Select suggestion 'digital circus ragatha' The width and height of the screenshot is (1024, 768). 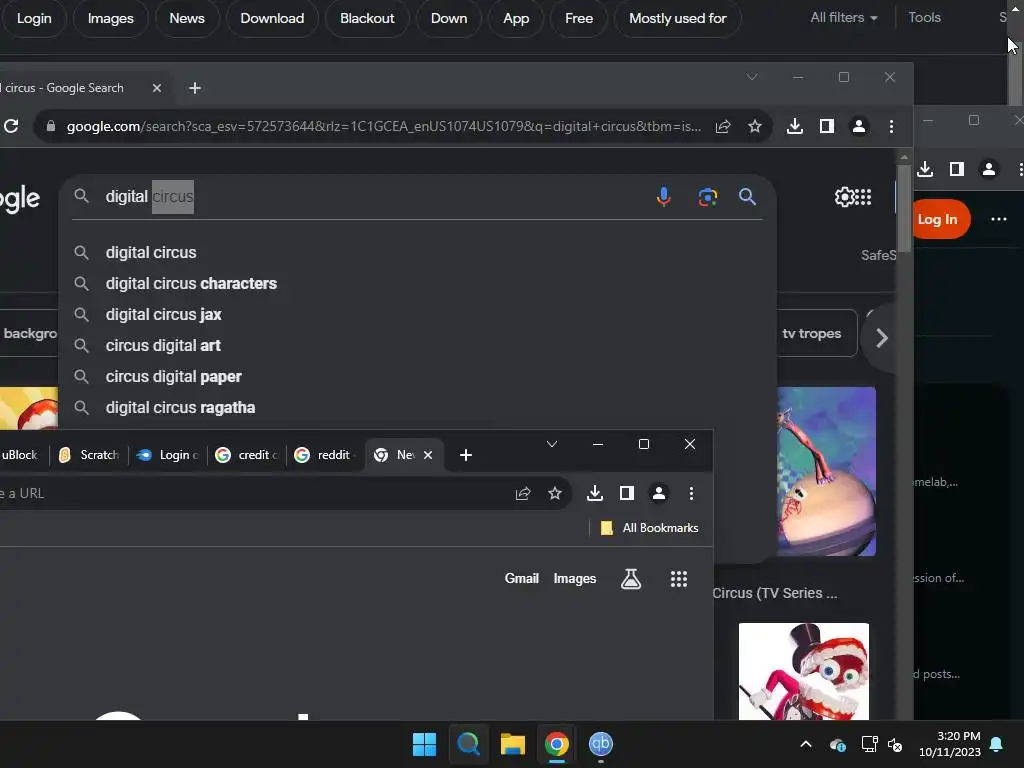[417, 408]
